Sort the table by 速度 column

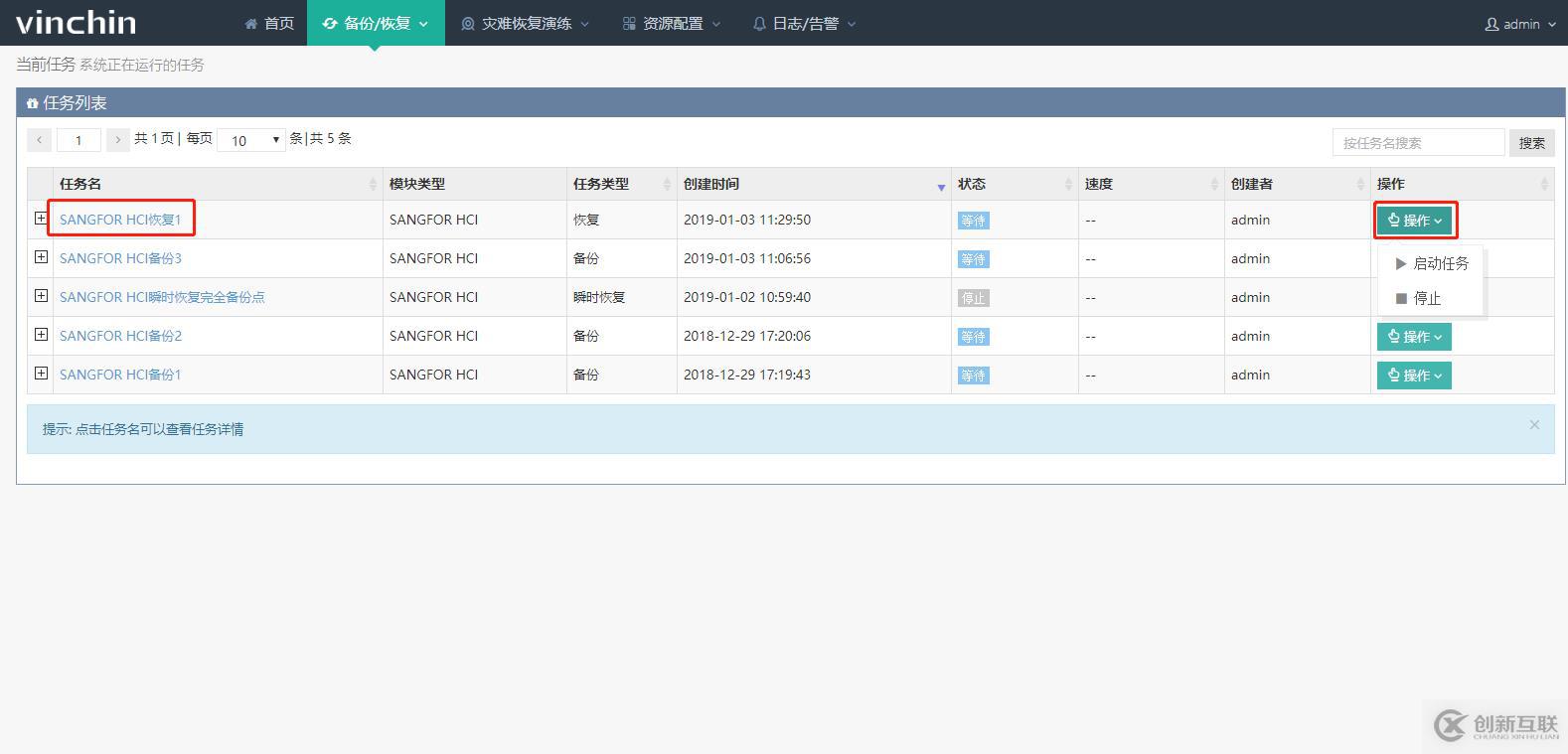(x=1151, y=184)
